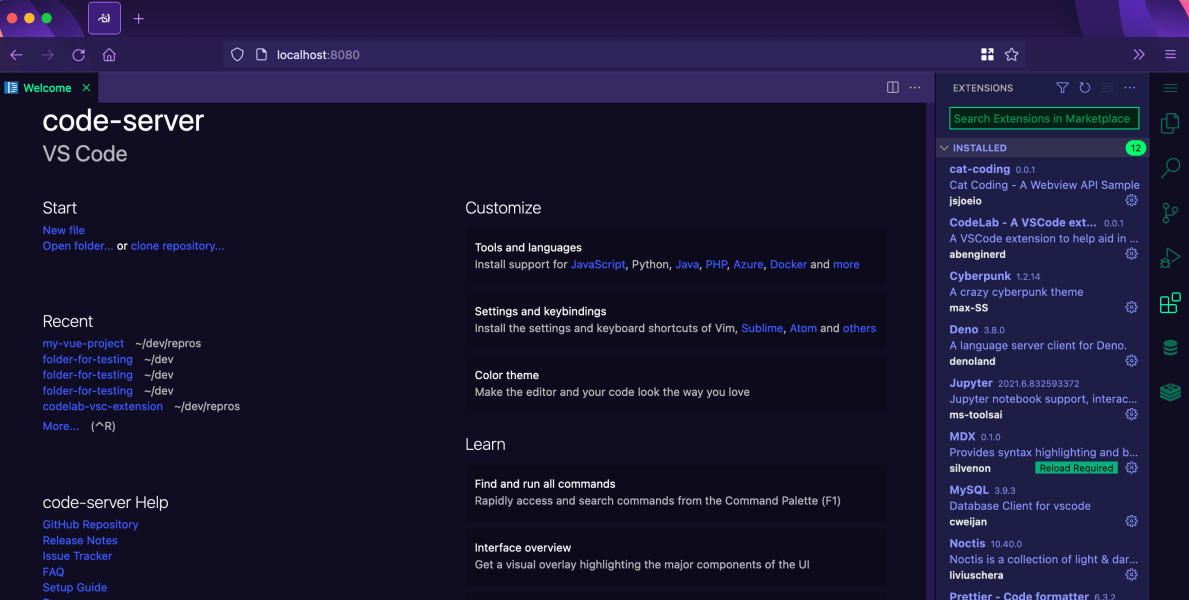Open the database view icon
1189x600 pixels.
click(x=1169, y=348)
